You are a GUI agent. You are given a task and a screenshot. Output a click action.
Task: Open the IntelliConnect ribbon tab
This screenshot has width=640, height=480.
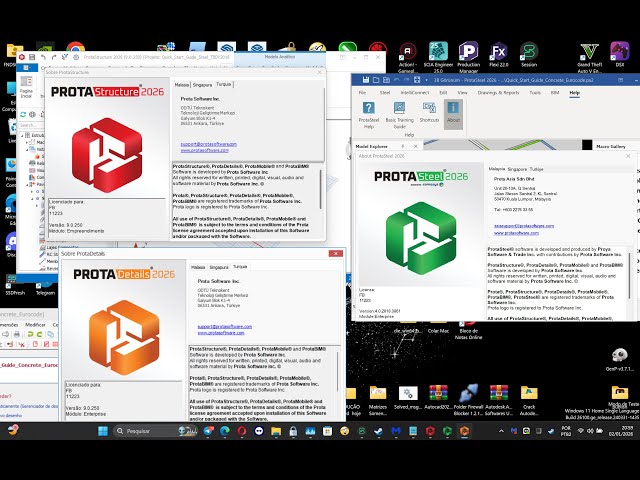tap(415, 93)
